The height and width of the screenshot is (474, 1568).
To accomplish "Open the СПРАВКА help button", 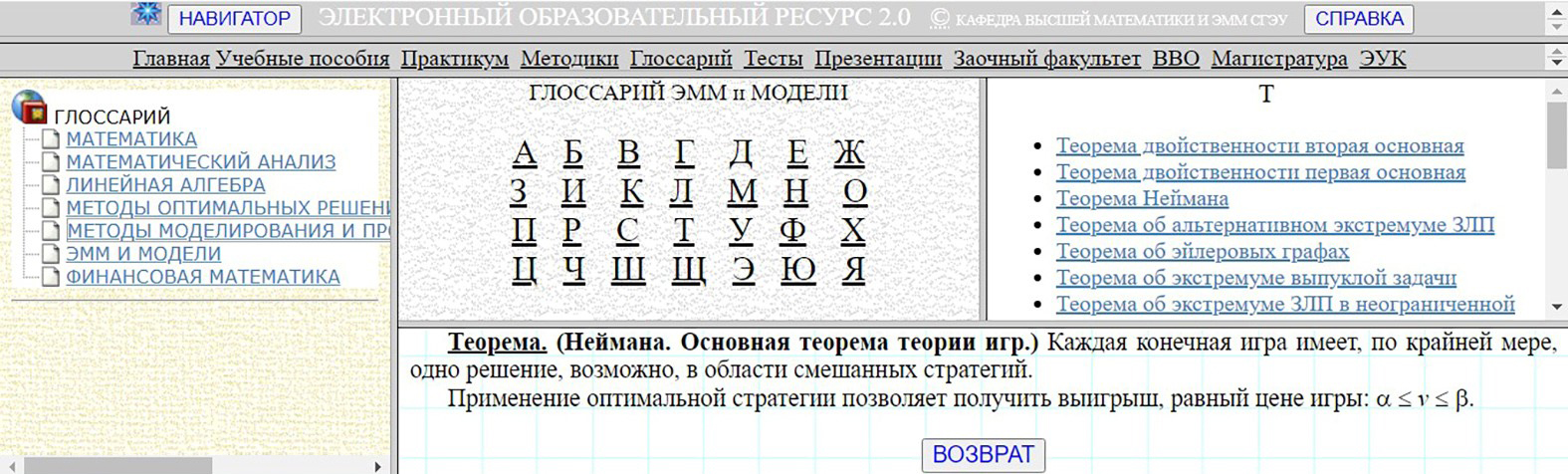I will pyautogui.click(x=1359, y=19).
